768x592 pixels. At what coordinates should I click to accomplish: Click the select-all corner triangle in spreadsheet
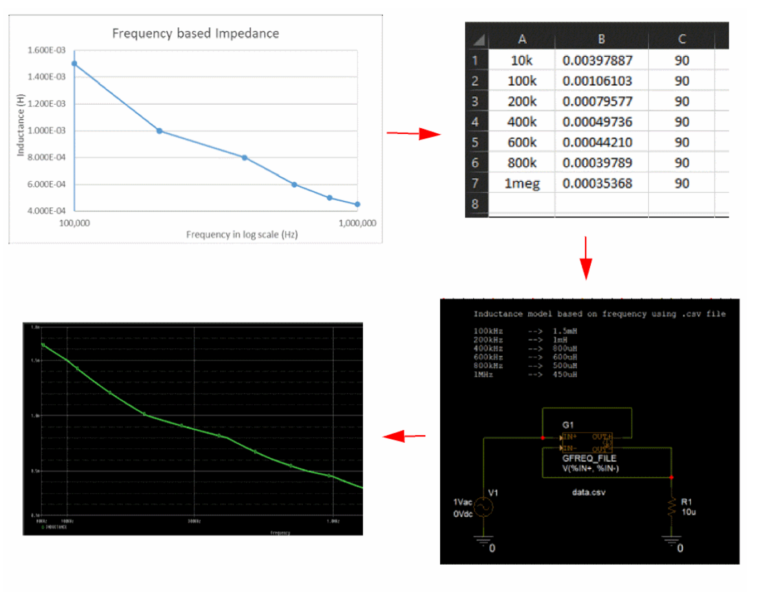coord(478,39)
